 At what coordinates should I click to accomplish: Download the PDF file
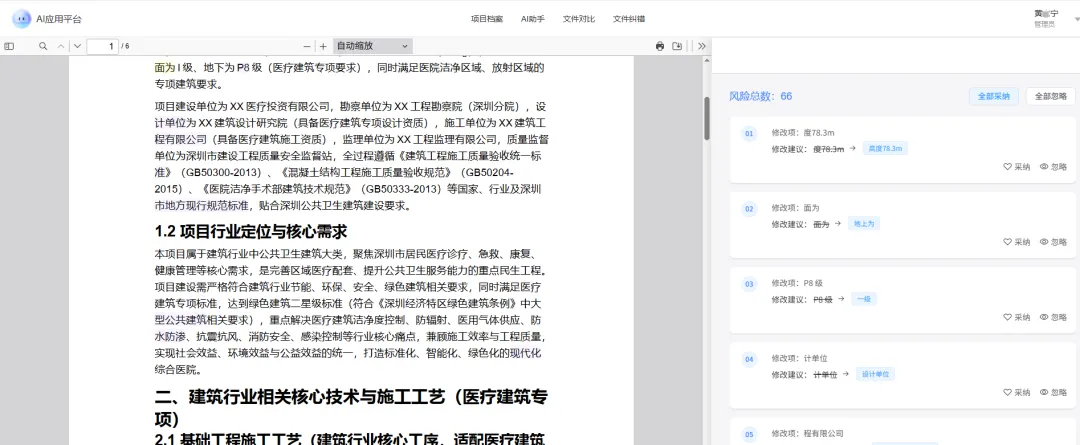[x=677, y=46]
